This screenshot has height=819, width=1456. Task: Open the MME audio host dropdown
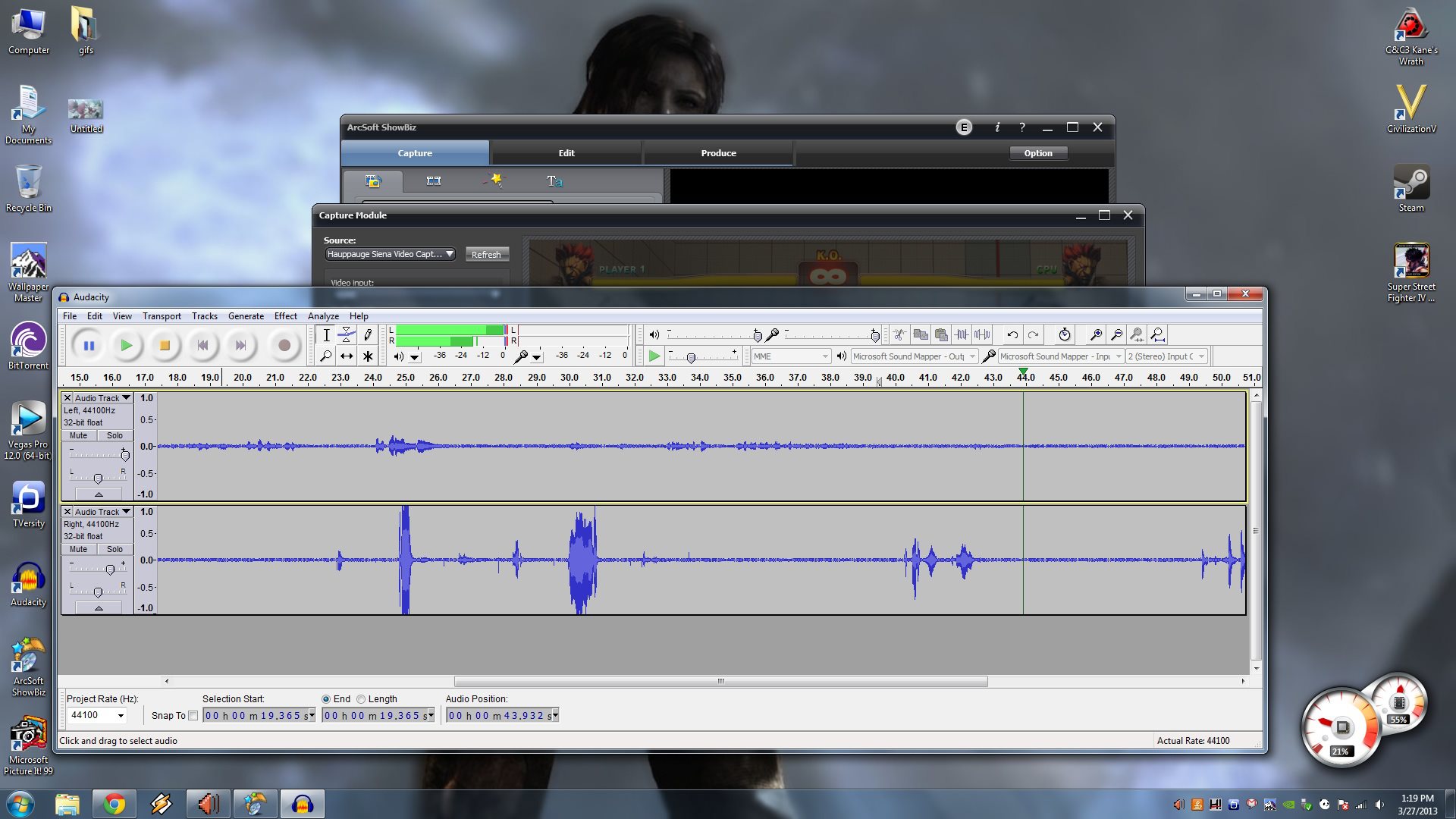click(792, 356)
